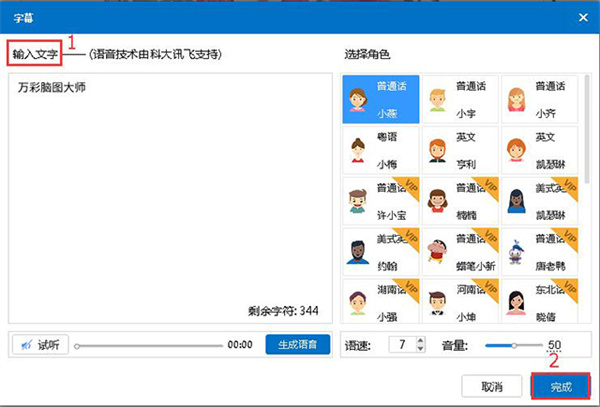Decrease 语速 with the down arrow
This screenshot has height=407, width=600.
[421, 348]
